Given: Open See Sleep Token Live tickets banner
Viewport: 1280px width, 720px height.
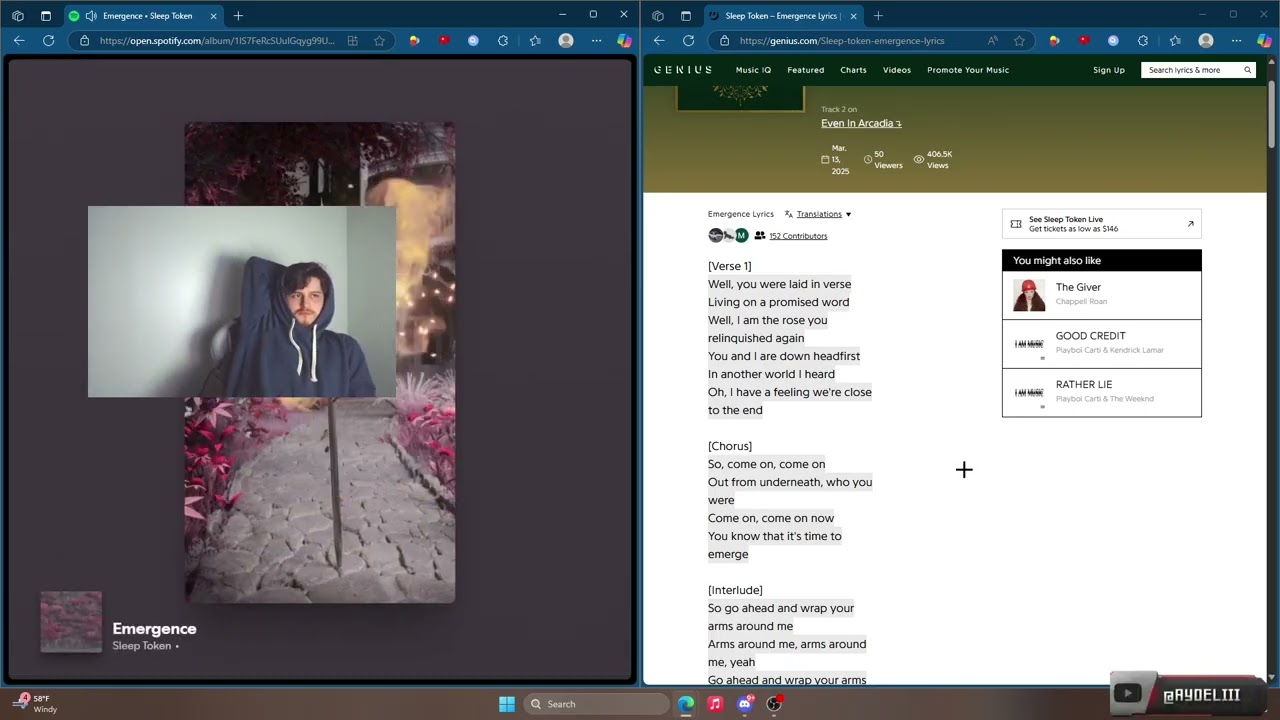Looking at the screenshot, I should [1102, 224].
